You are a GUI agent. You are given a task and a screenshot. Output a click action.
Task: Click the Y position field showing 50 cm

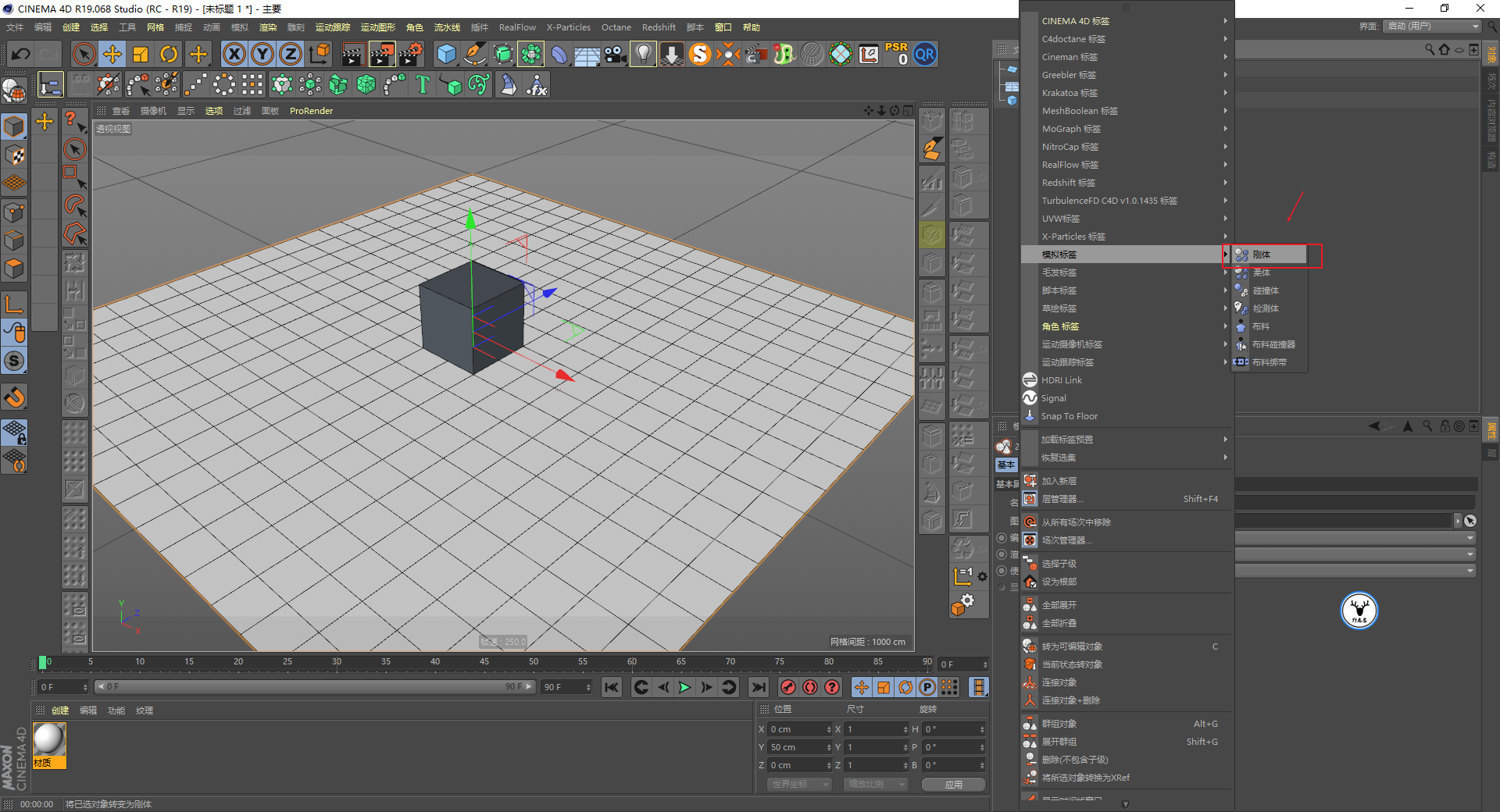click(x=800, y=747)
